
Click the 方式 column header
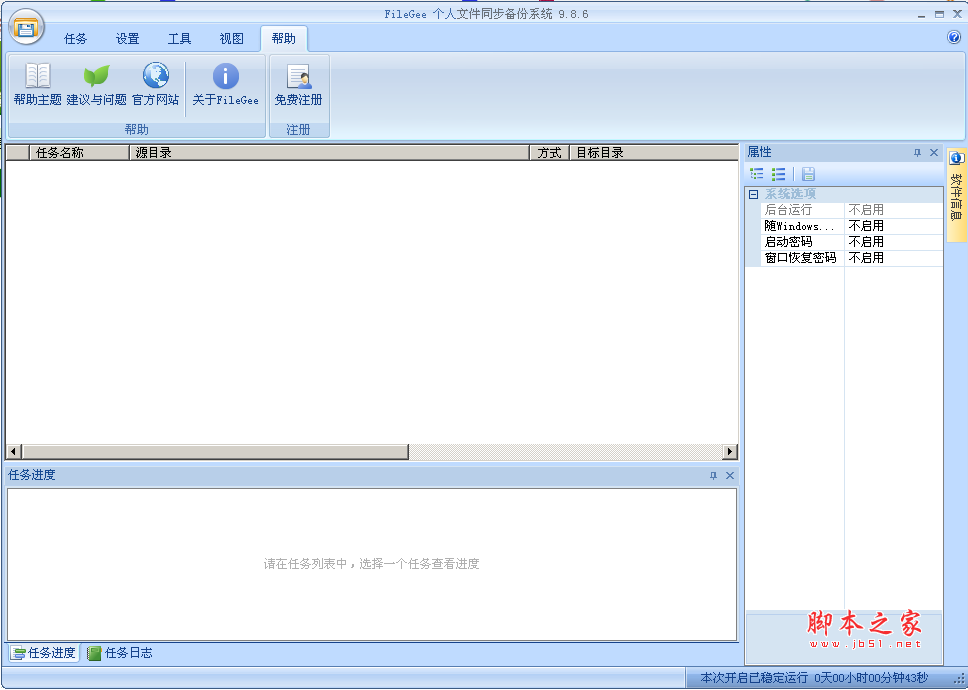pyautogui.click(x=549, y=152)
